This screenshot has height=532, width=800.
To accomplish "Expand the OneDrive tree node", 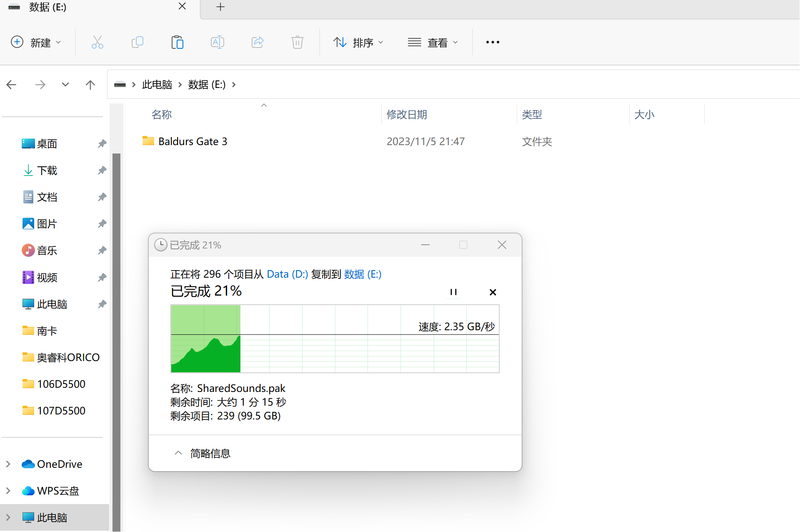I will [8, 464].
